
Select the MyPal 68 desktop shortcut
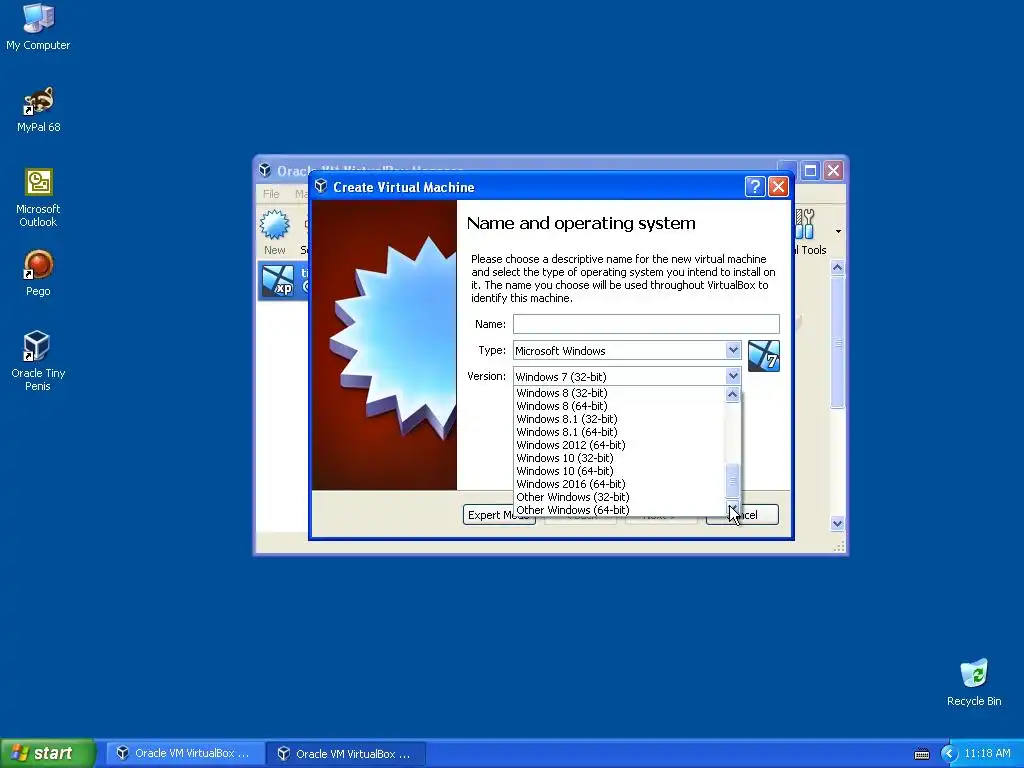pyautogui.click(x=38, y=109)
